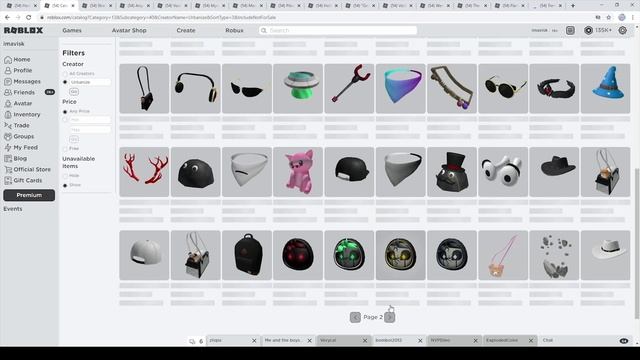Select the All Creators radio button
Viewport: 640px width, 360px height.
(x=65, y=74)
